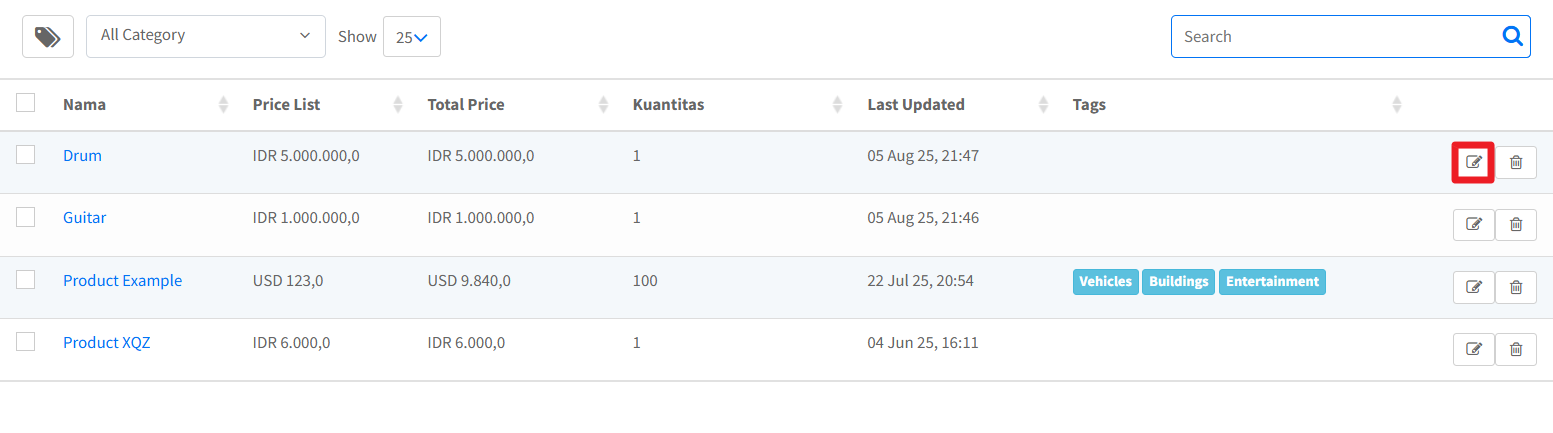This screenshot has height=433, width=1553.
Task: Edit the Guitar product row
Action: (x=1473, y=225)
